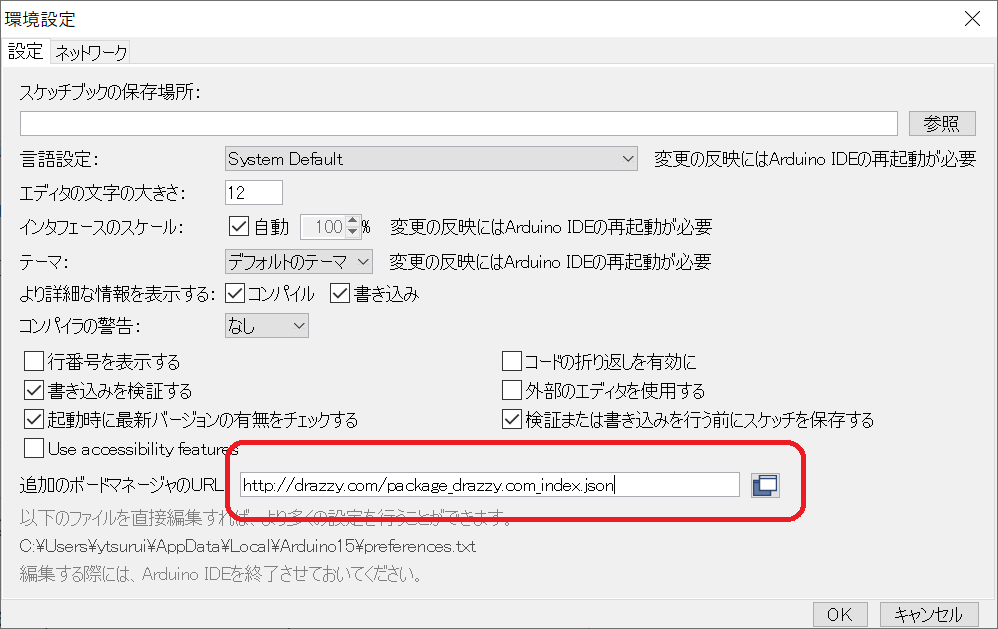998x629 pixels.
Task: Click the OK button
Action: pos(839,614)
